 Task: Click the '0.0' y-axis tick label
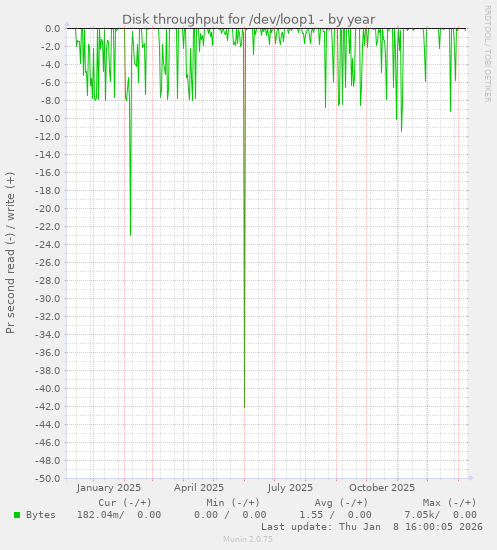pyautogui.click(x=53, y=29)
